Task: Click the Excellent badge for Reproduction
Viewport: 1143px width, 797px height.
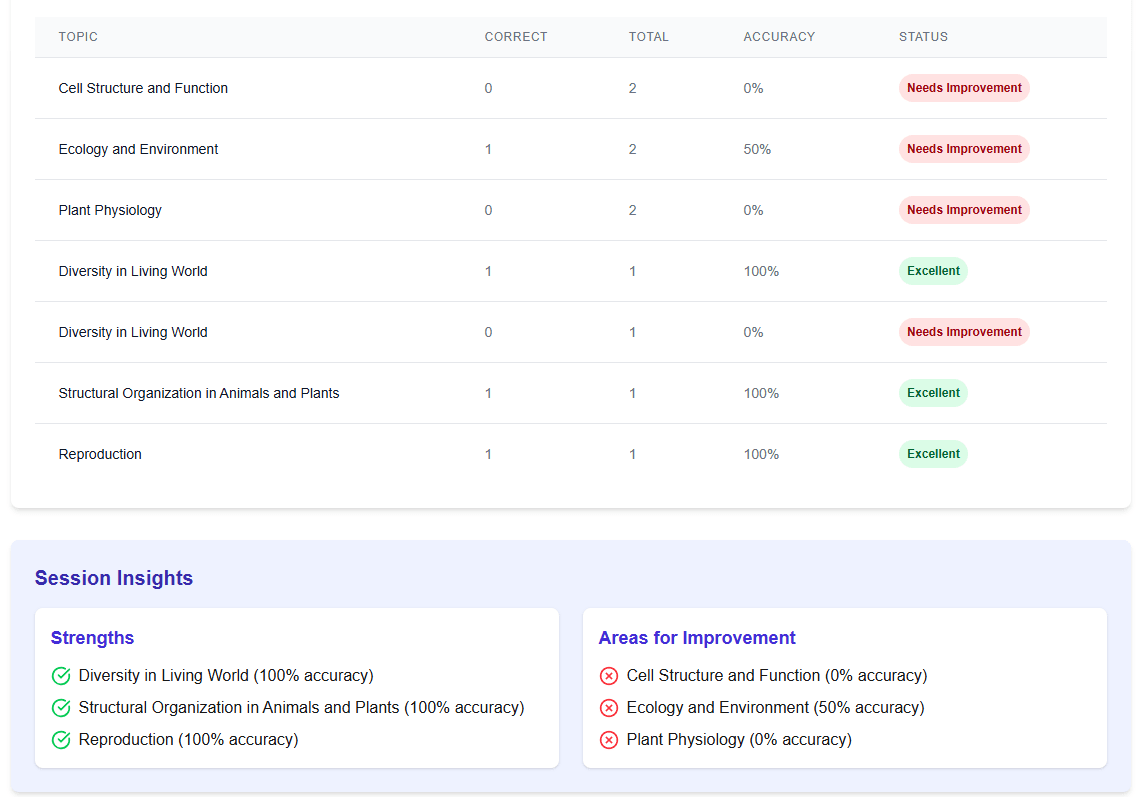Action: click(933, 454)
